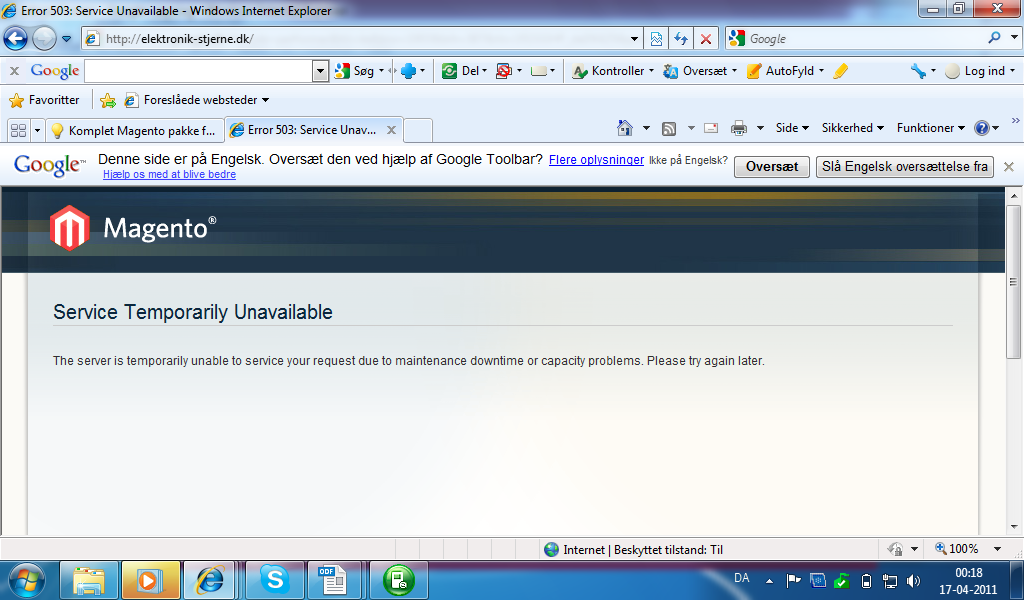This screenshot has height=600, width=1024.
Task: Click the Flere oplysninger link
Action: point(596,160)
